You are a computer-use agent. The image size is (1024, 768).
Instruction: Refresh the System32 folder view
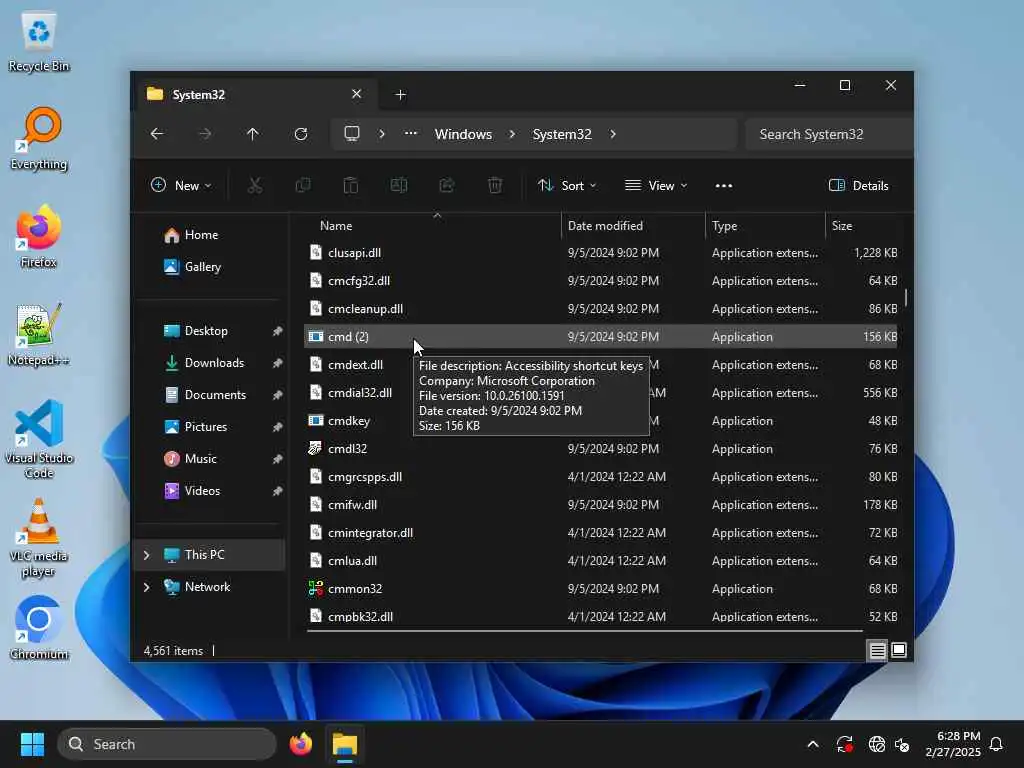click(x=301, y=134)
